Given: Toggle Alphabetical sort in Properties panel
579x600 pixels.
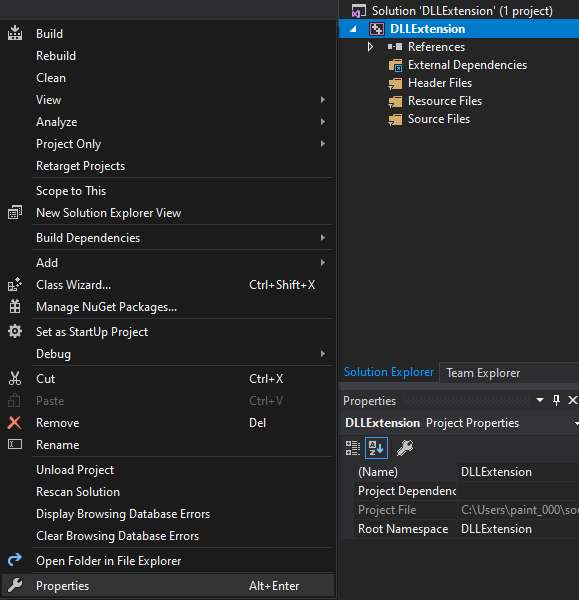Looking at the screenshot, I should [x=376, y=448].
